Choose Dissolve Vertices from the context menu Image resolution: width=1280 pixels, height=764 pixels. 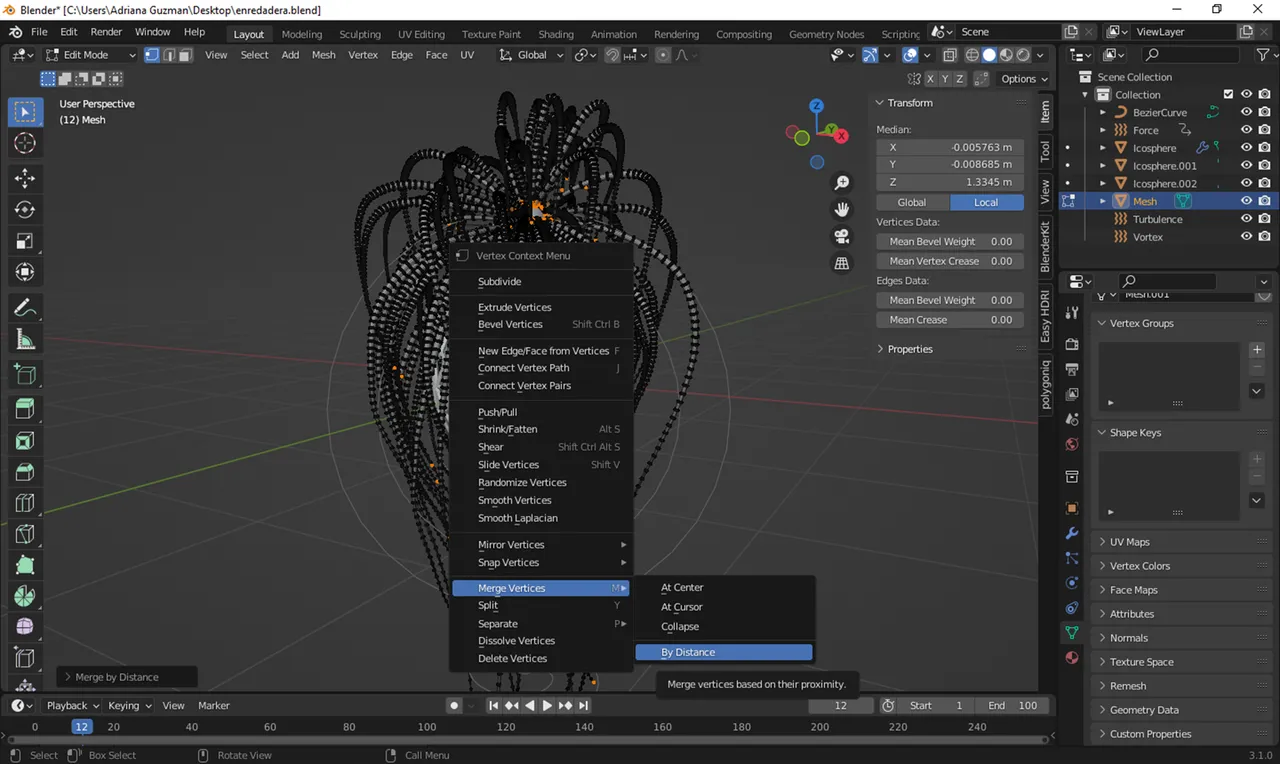[541, 641]
